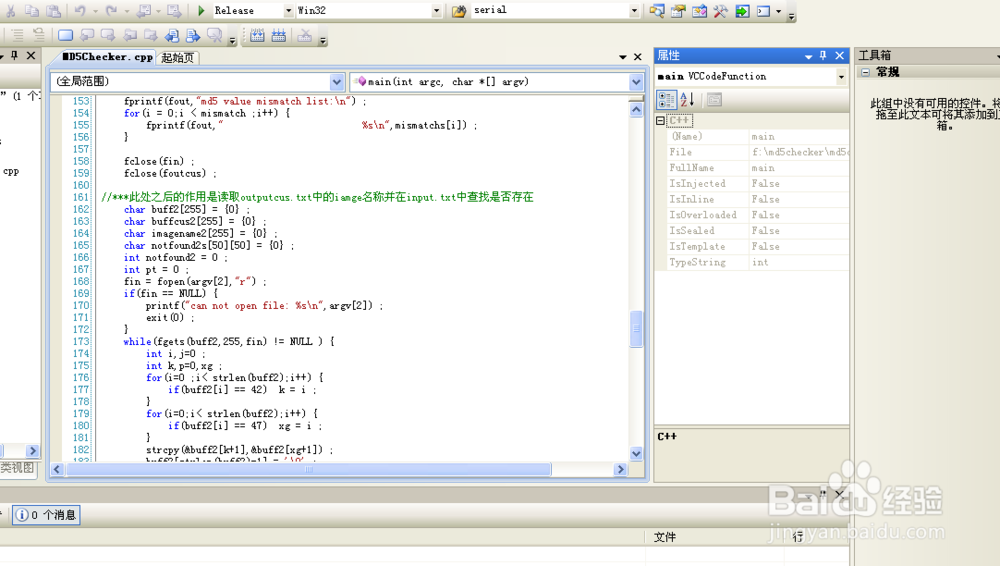
Task: Click the '0 个消息' messages button
Action: (x=46, y=515)
